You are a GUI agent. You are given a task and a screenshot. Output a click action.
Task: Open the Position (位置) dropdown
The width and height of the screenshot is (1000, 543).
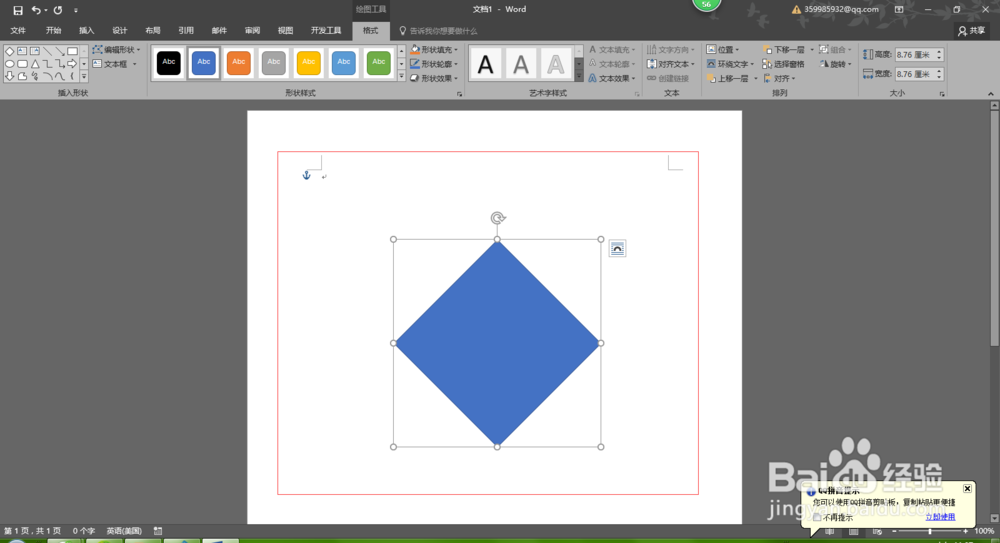pos(723,49)
